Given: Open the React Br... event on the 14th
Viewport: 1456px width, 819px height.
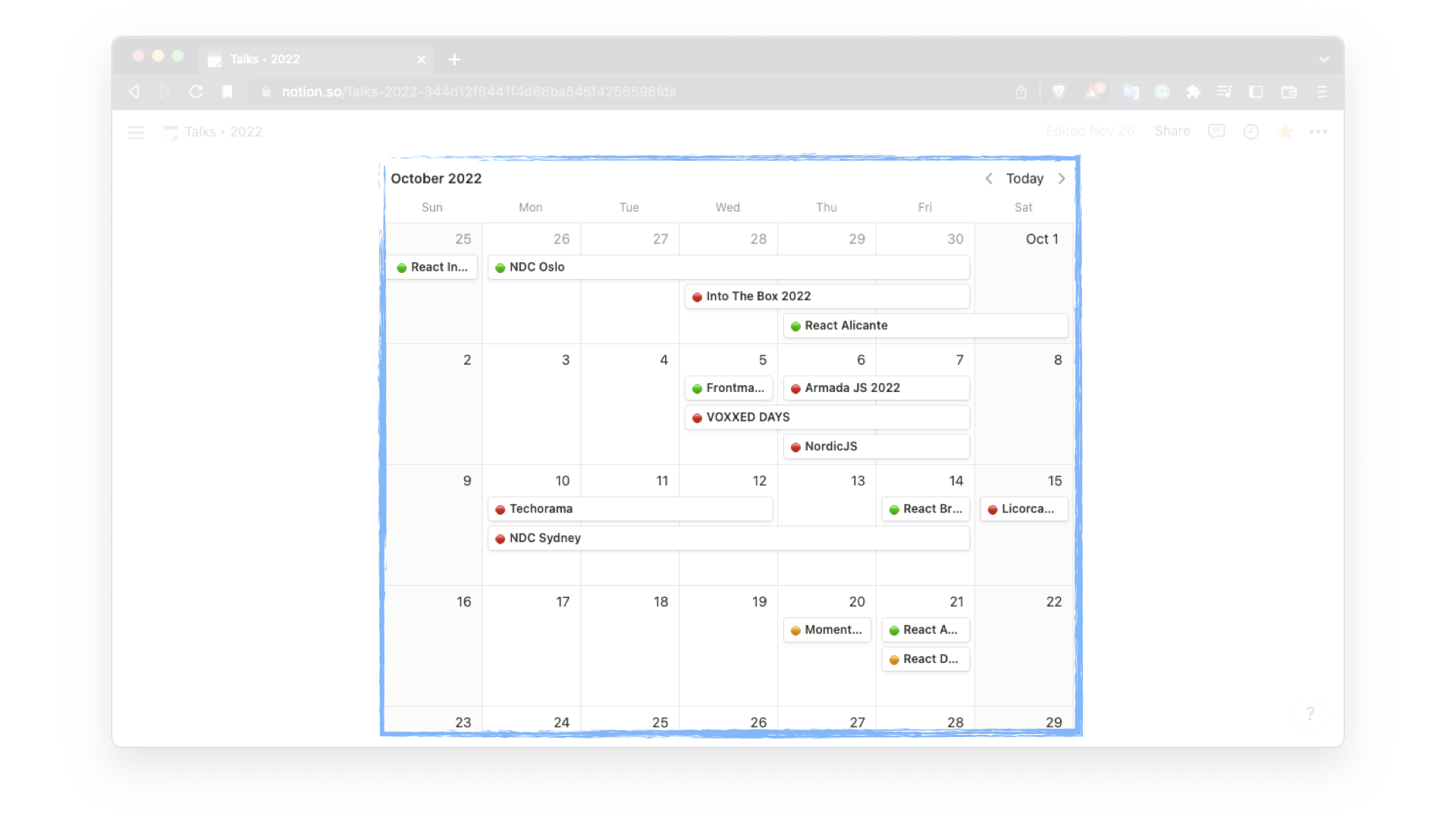Looking at the screenshot, I should (925, 509).
